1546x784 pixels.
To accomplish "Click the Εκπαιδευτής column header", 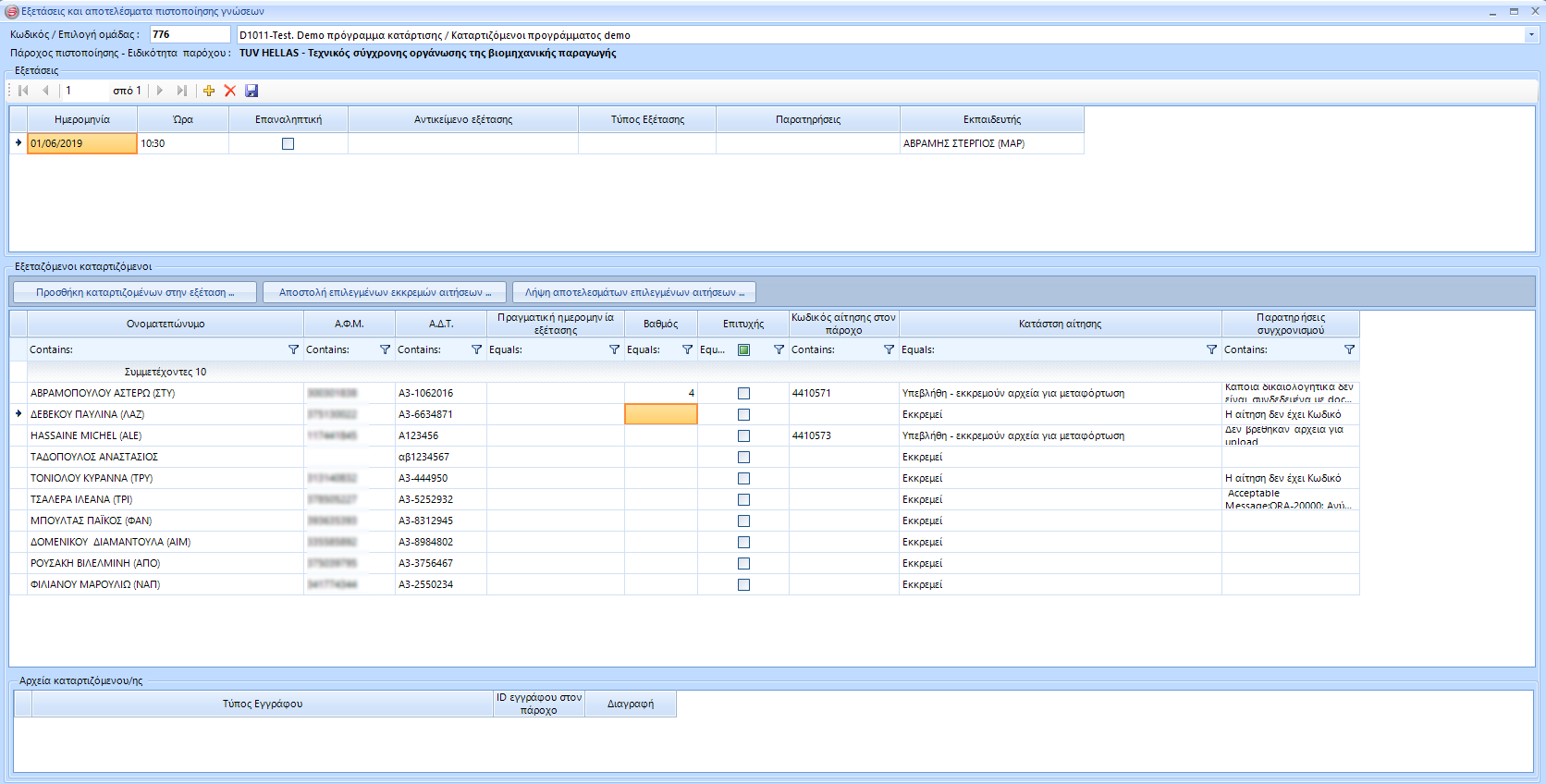I will point(991,119).
